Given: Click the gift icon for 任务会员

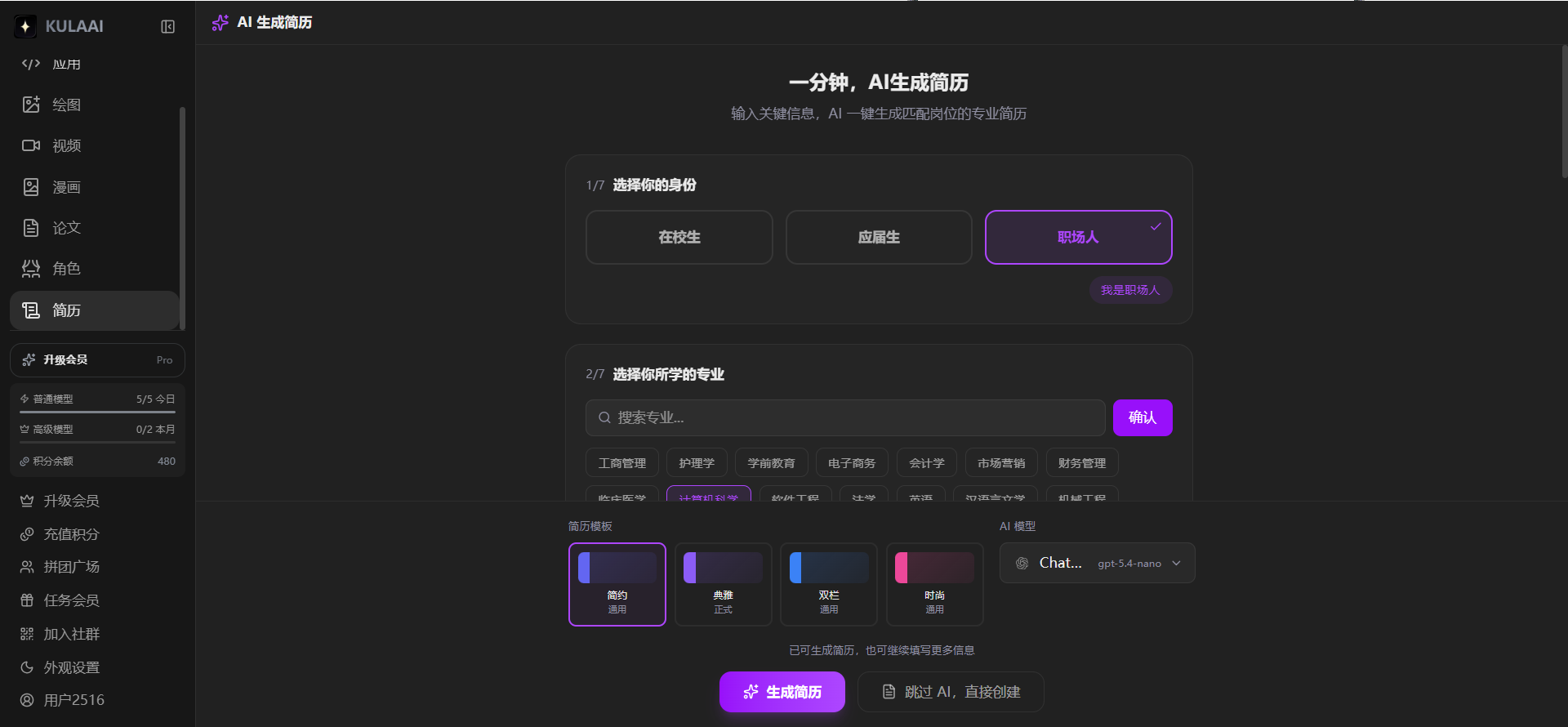Looking at the screenshot, I should 27,600.
